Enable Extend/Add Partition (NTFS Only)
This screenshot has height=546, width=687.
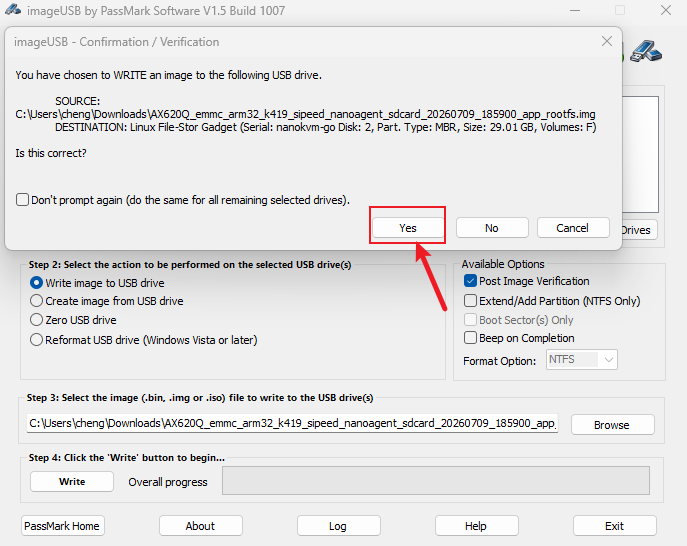(470, 301)
